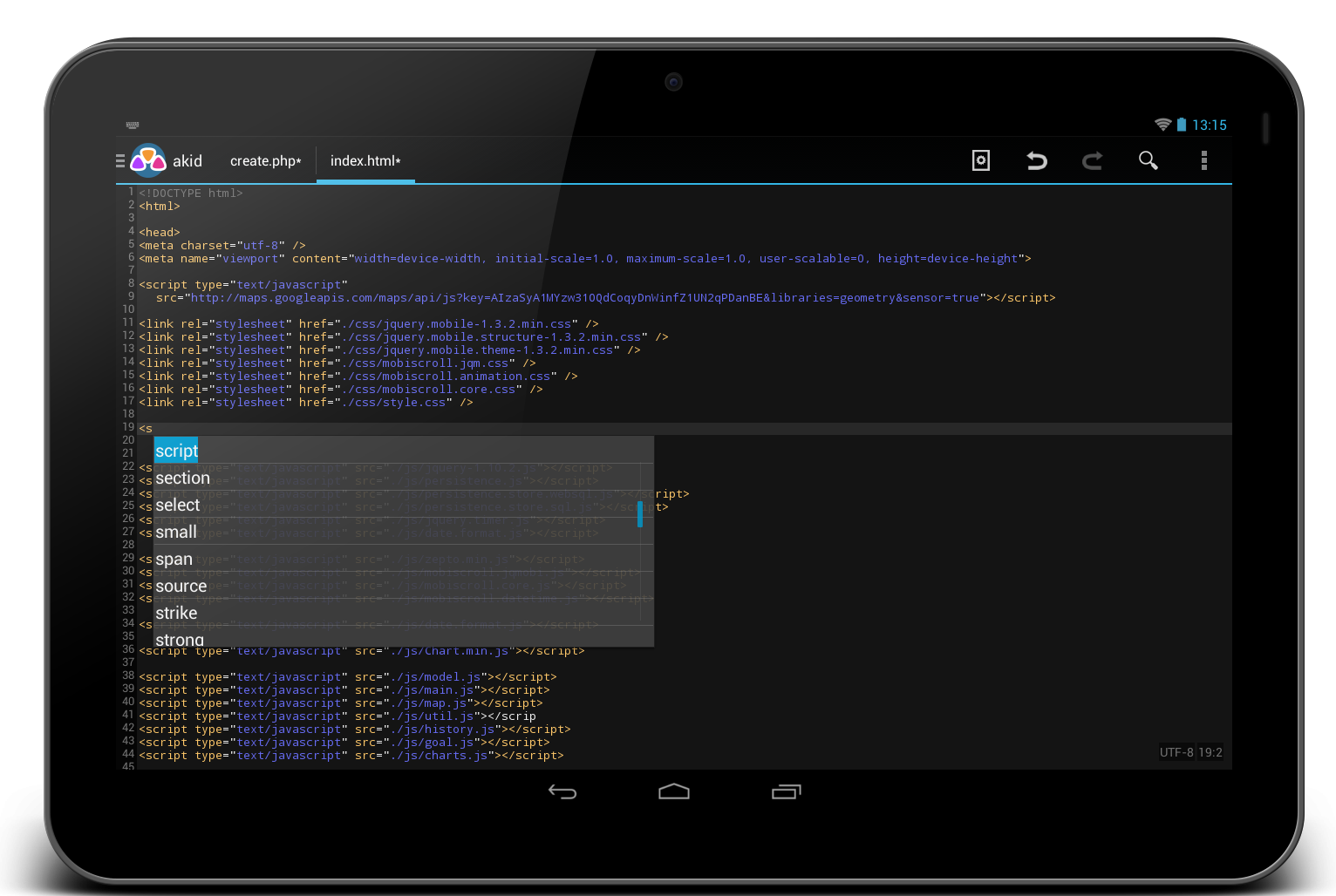Viewport: 1336px width, 896px height.
Task: Open the Android recent apps button
Action: [x=786, y=791]
